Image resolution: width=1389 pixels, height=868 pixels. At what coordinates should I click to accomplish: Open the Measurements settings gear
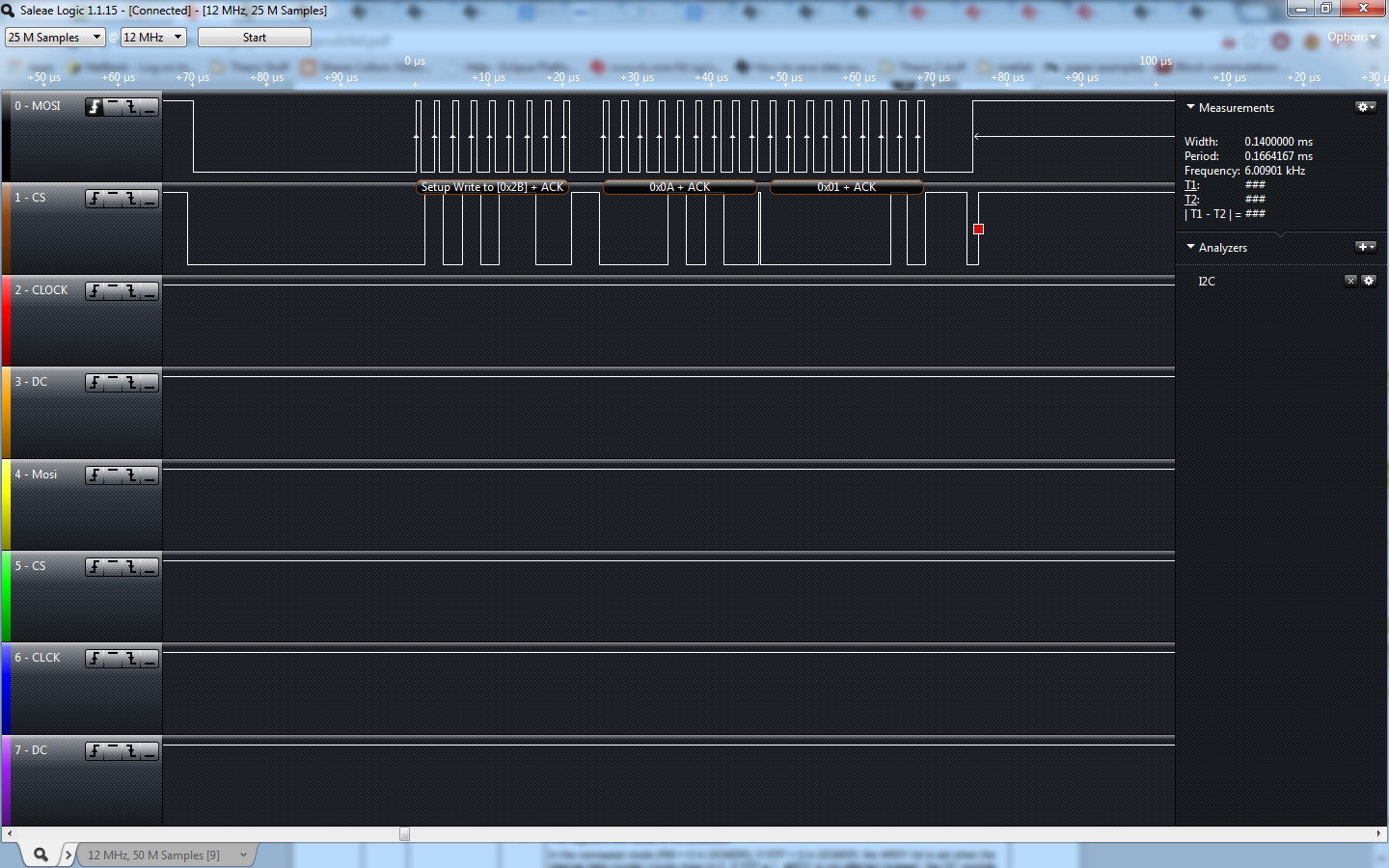click(1365, 107)
